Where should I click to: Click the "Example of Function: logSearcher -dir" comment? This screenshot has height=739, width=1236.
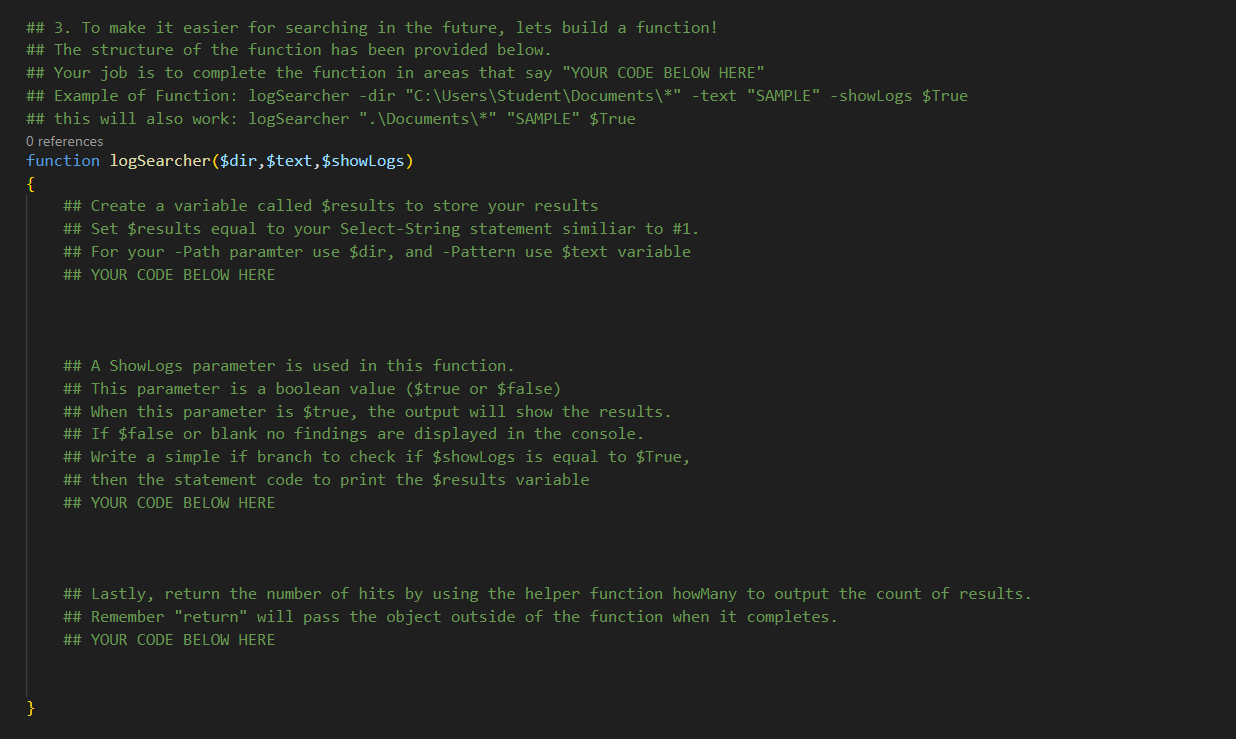(x=497, y=96)
